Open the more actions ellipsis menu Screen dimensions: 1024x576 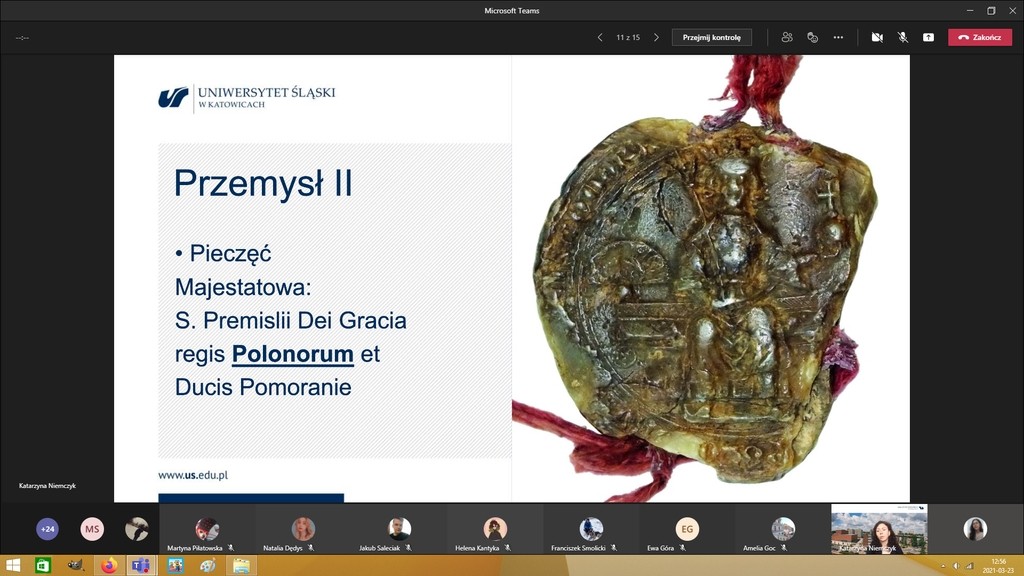tap(838, 37)
